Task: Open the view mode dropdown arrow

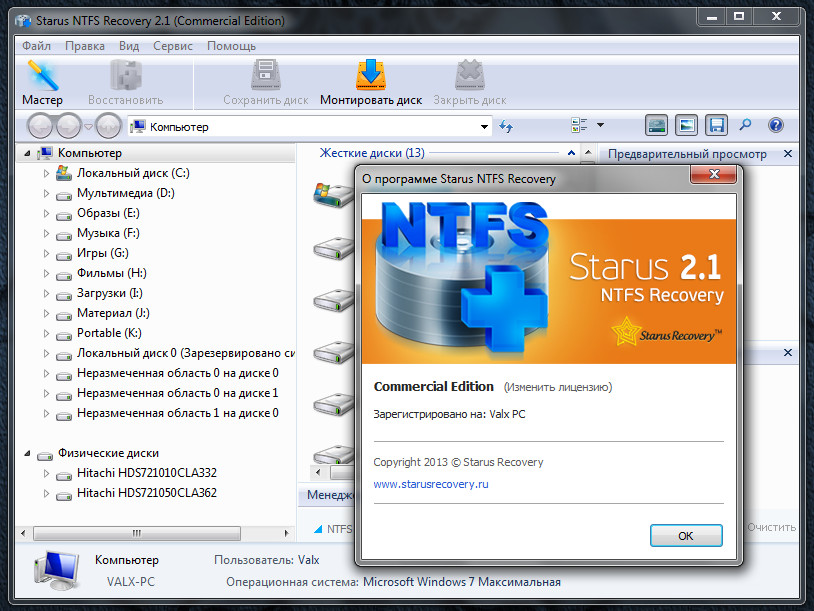Action: 601,125
